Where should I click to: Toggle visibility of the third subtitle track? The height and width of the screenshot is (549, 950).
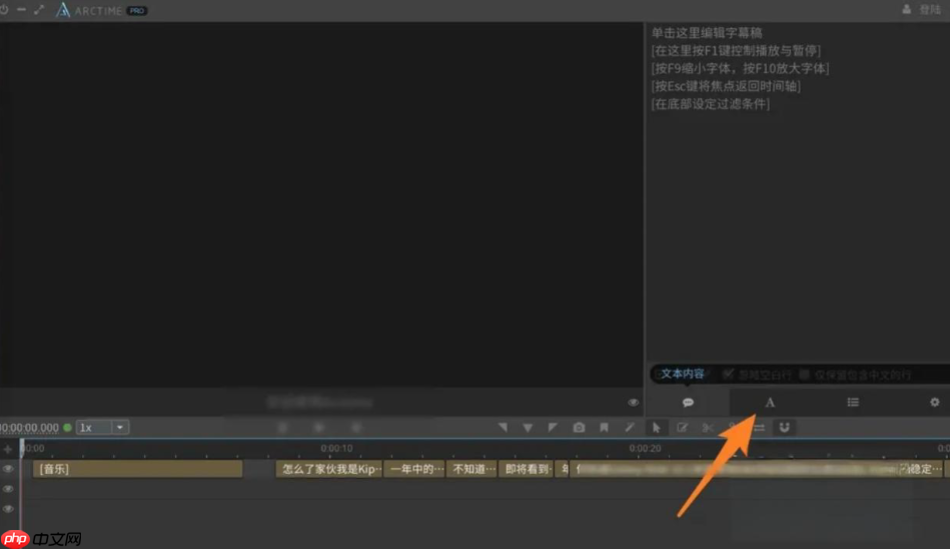[8, 509]
